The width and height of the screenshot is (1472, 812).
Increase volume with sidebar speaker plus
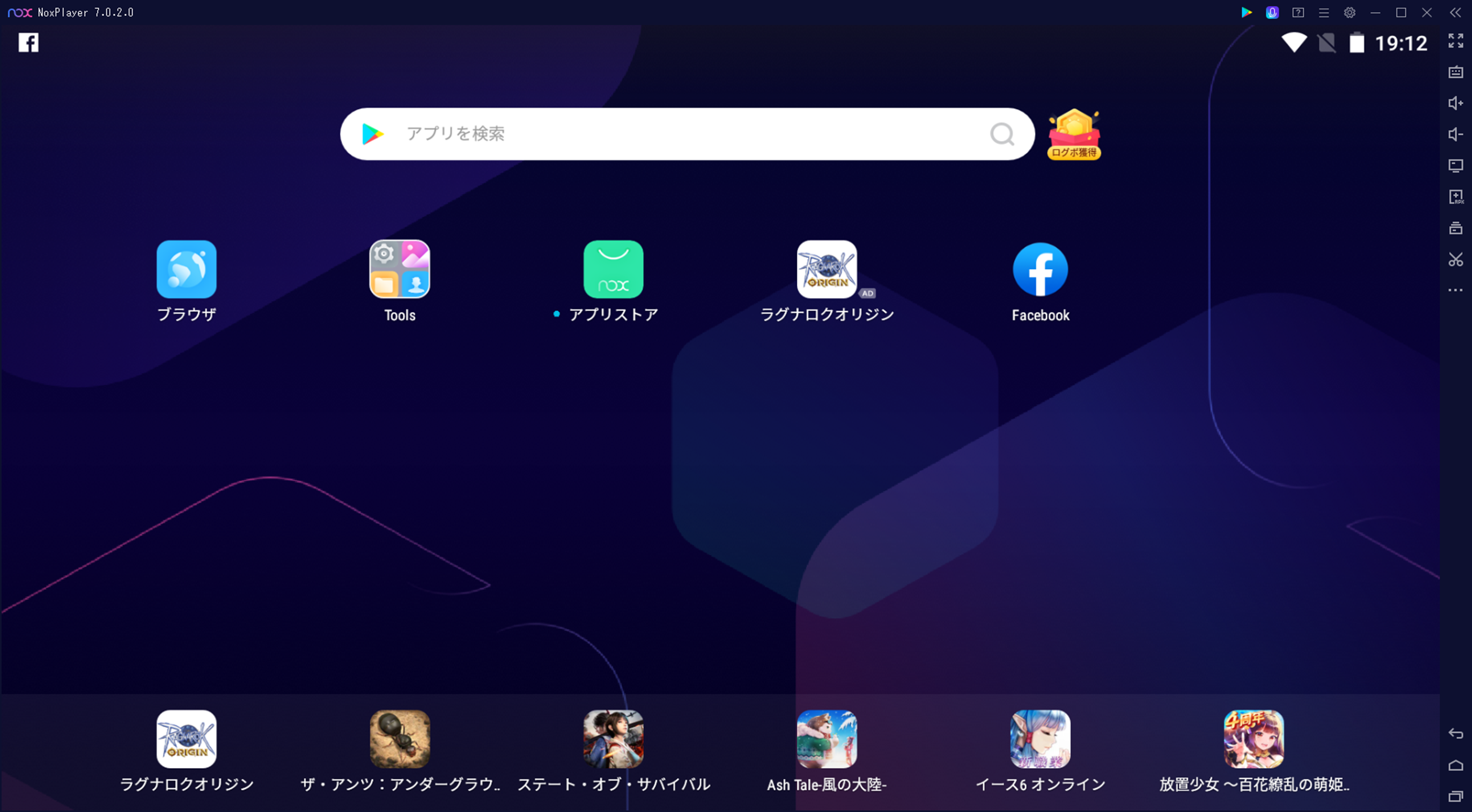pos(1455,103)
